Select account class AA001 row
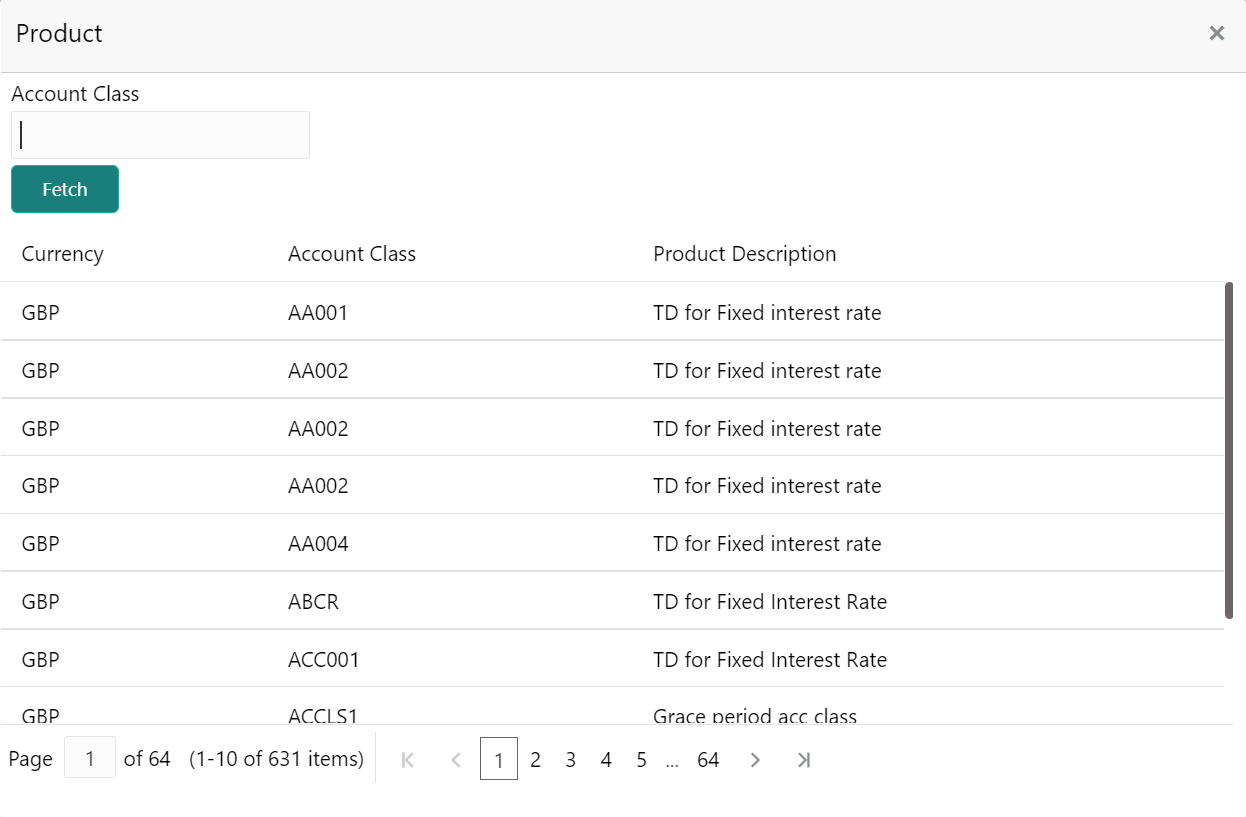This screenshot has width=1246, height=817. [x=318, y=313]
